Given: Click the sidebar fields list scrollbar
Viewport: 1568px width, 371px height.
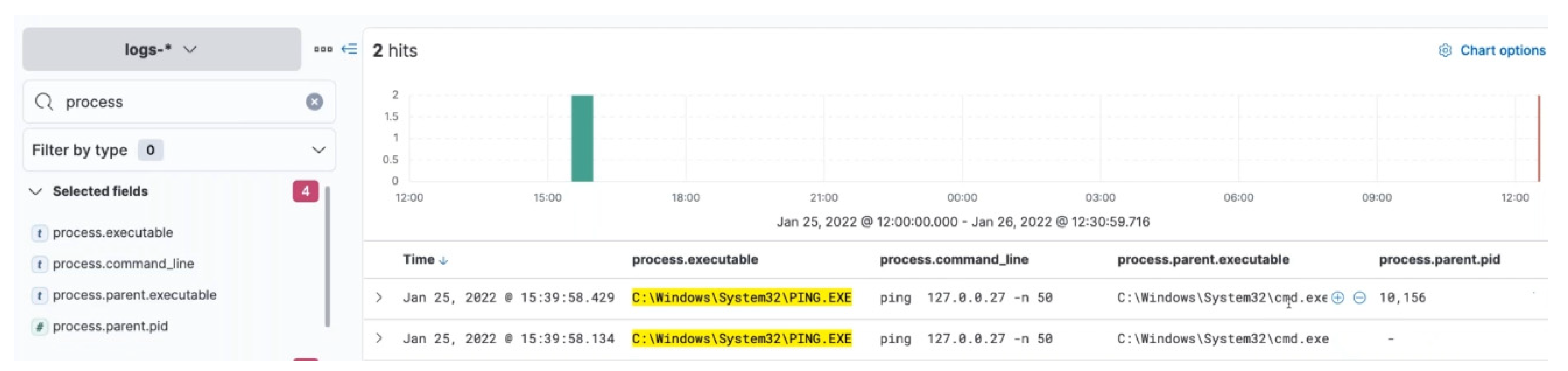Looking at the screenshot, I should [x=328, y=257].
